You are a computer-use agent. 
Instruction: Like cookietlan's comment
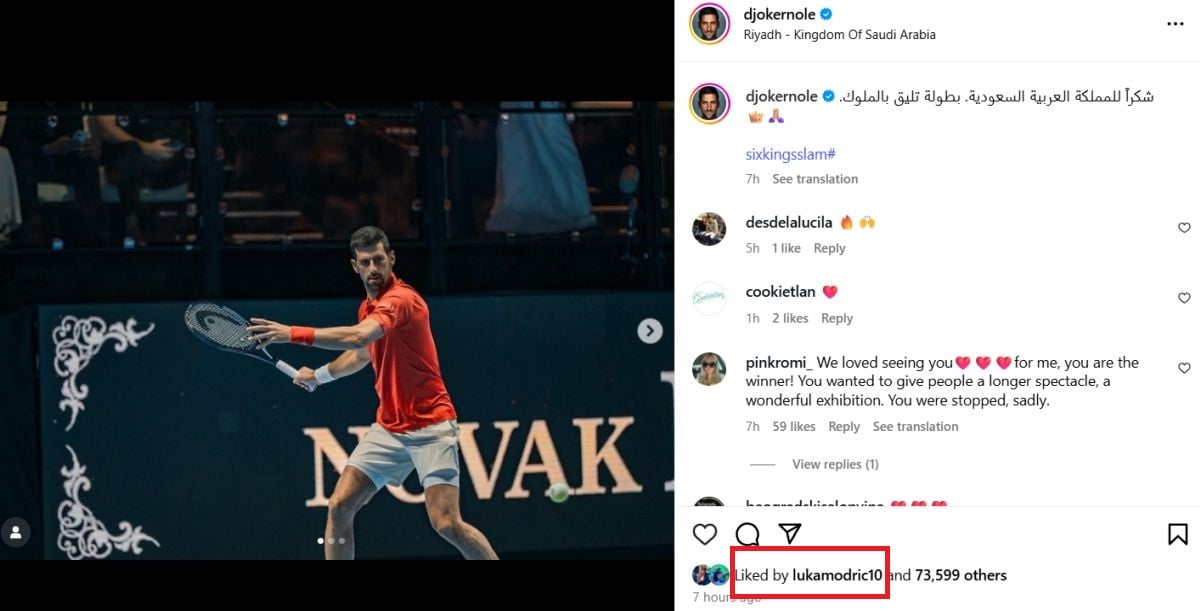(1184, 298)
